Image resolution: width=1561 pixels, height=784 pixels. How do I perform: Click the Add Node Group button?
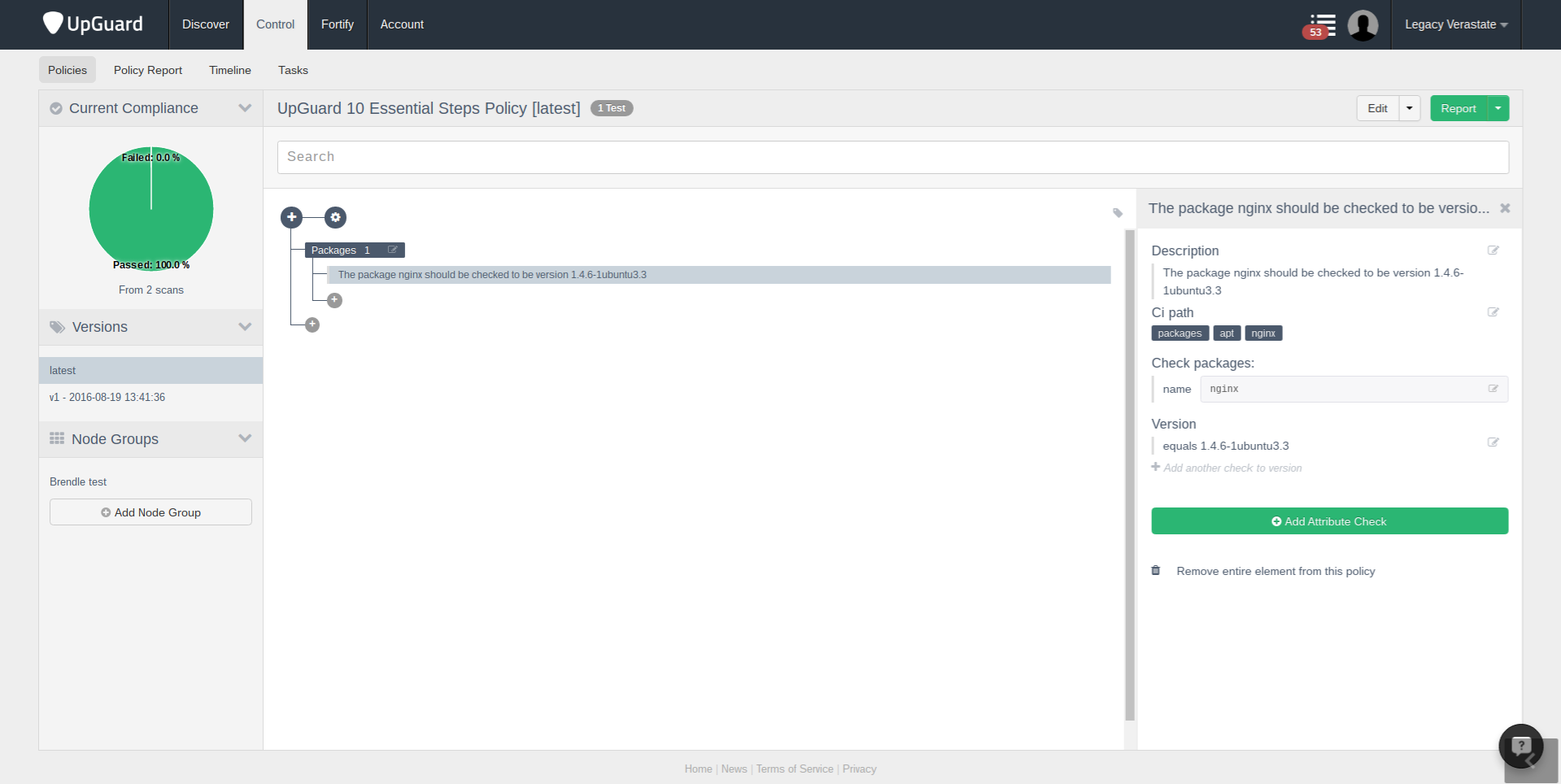[x=150, y=512]
